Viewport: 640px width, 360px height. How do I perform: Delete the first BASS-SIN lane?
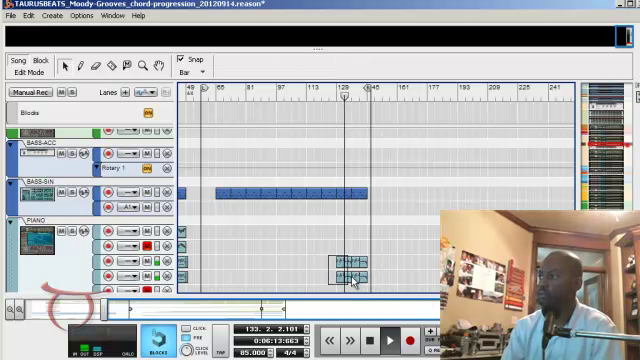167,192
